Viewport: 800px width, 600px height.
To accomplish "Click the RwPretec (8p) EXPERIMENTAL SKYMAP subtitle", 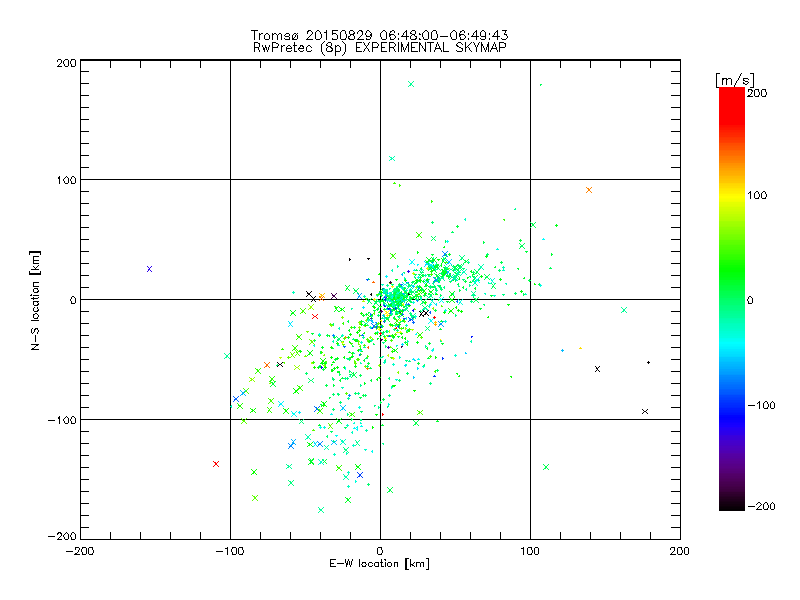I will point(379,48).
